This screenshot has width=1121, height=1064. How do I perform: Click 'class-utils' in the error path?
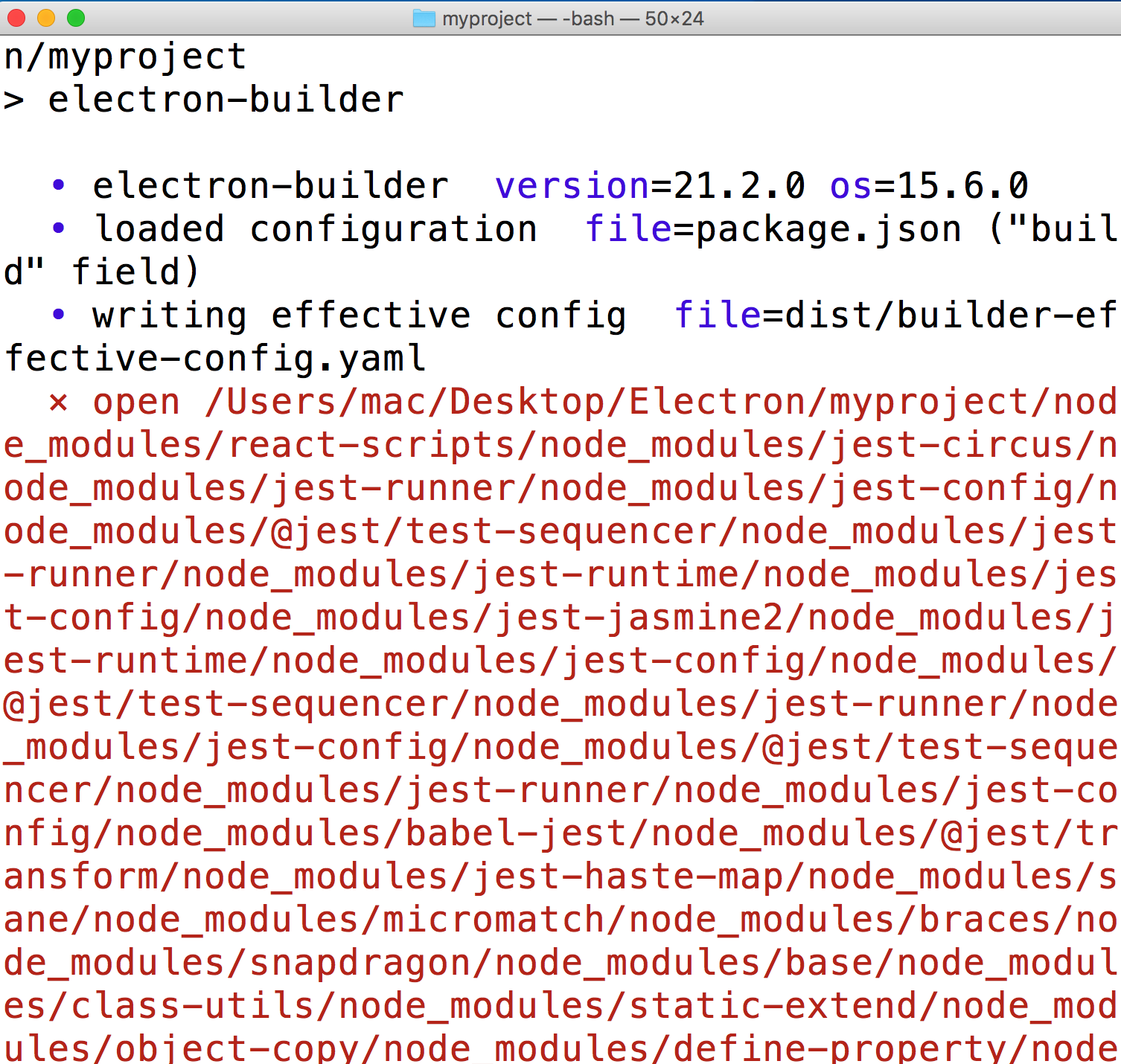click(x=194, y=1006)
